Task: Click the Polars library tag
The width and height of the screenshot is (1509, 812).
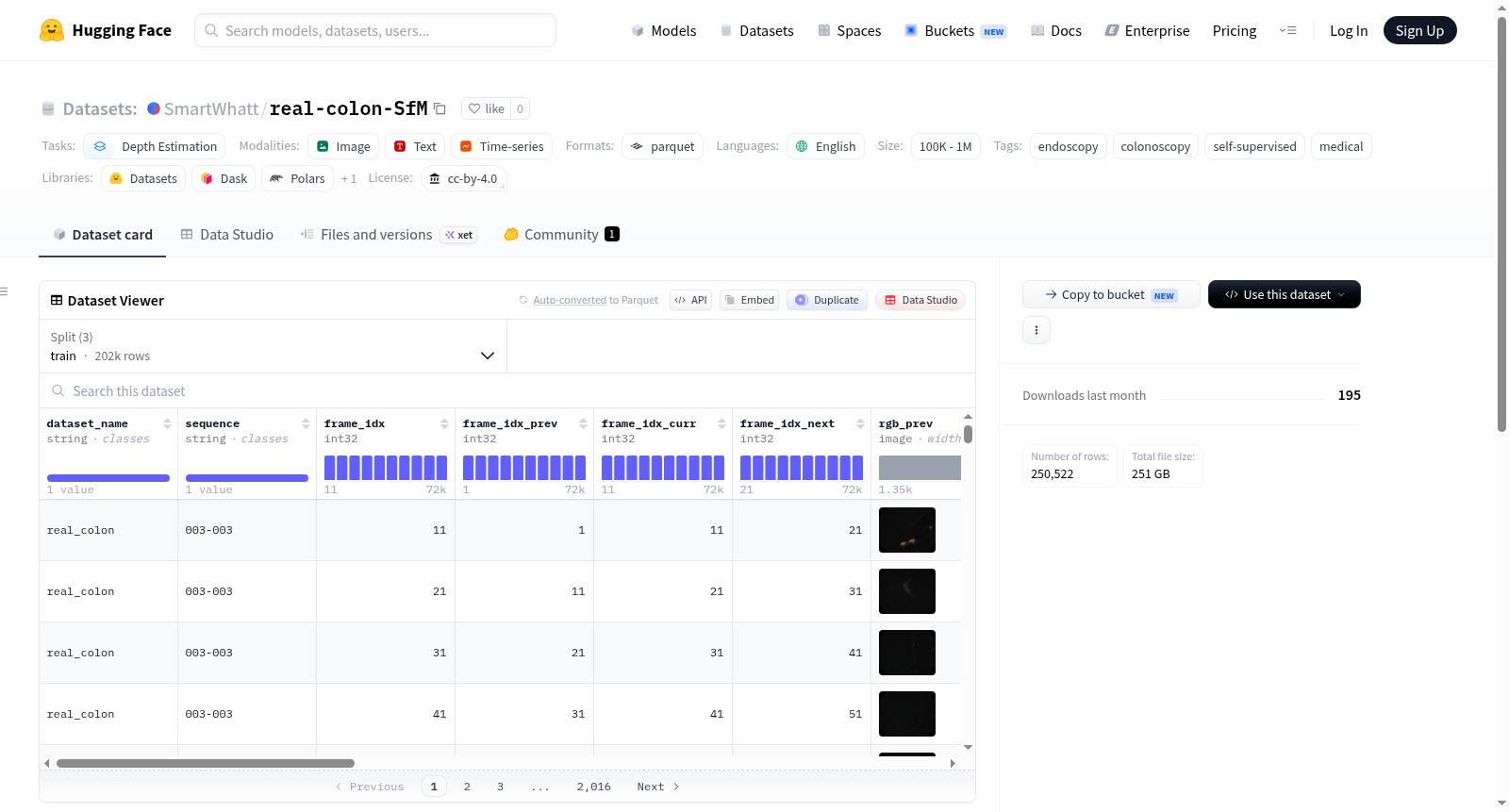Action: point(297,178)
